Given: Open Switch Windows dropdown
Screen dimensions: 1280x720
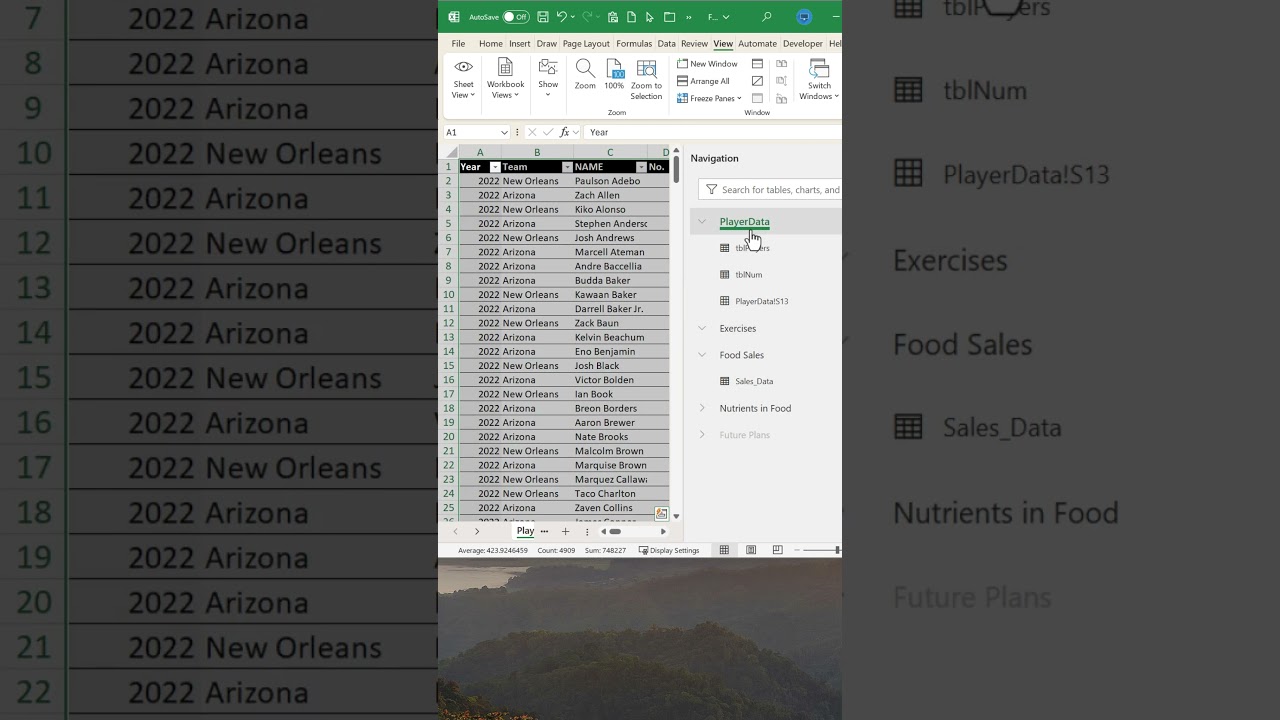Looking at the screenshot, I should point(819,78).
